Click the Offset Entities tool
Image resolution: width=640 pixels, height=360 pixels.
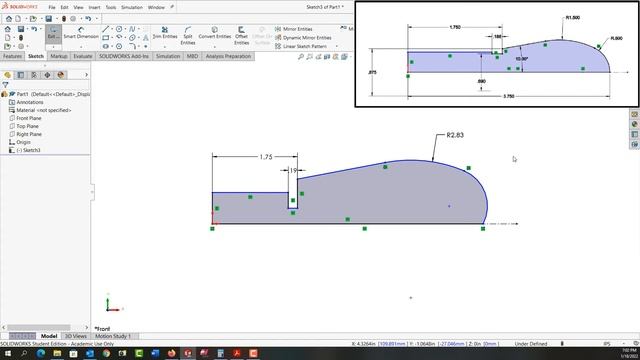(241, 36)
